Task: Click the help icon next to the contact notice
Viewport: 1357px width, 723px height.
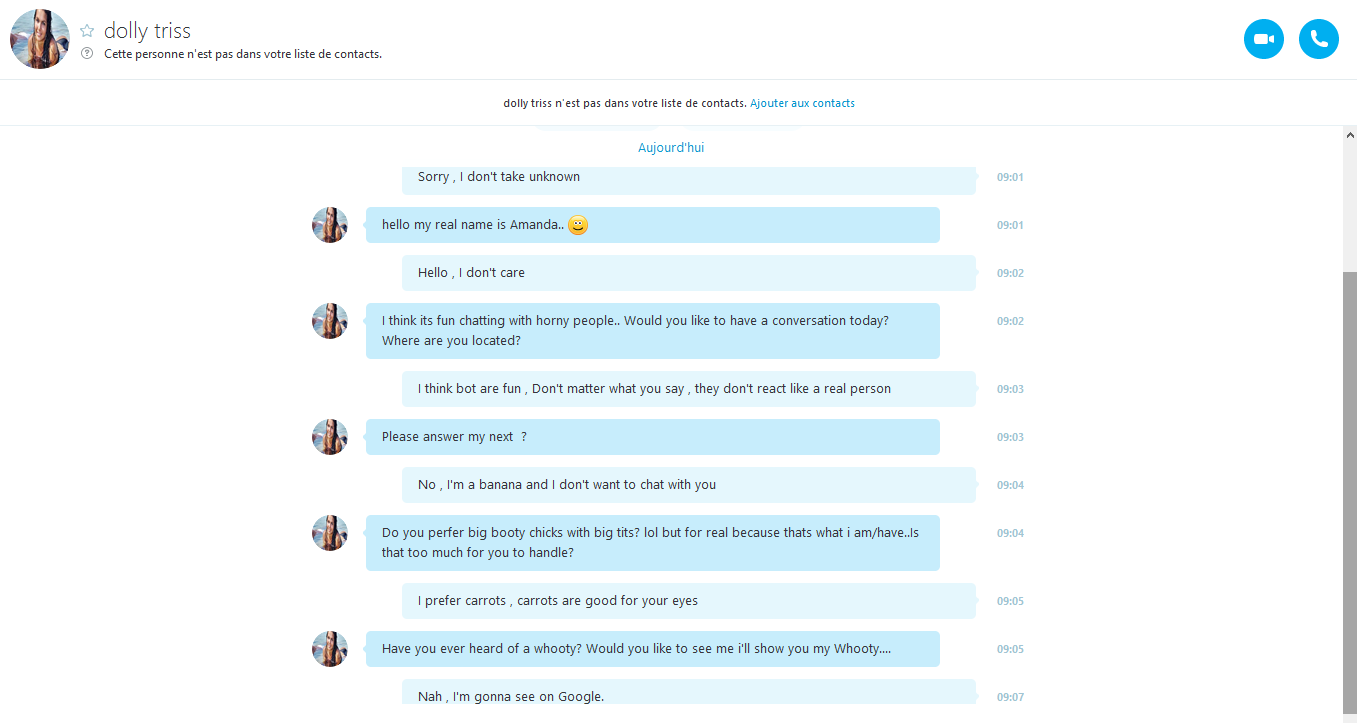Action: 86,54
